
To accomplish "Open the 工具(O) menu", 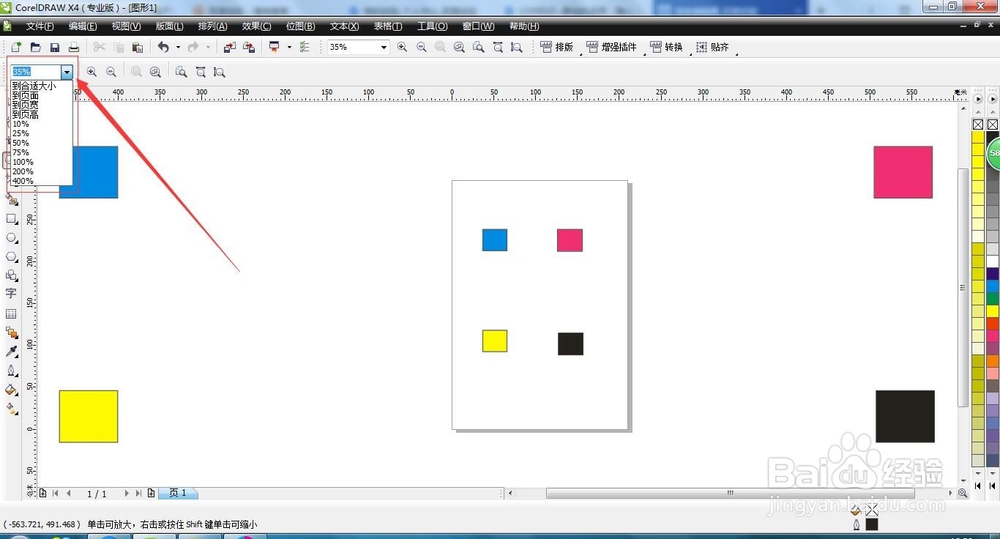I will 432,26.
